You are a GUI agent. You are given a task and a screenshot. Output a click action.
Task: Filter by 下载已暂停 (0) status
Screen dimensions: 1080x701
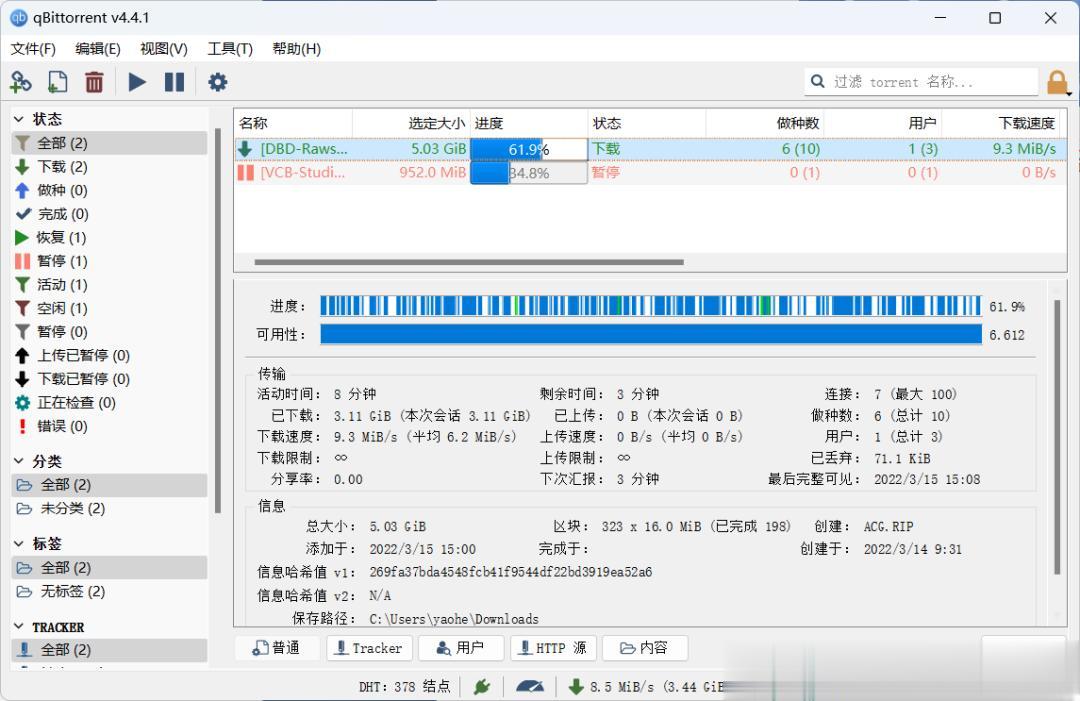click(x=110, y=379)
